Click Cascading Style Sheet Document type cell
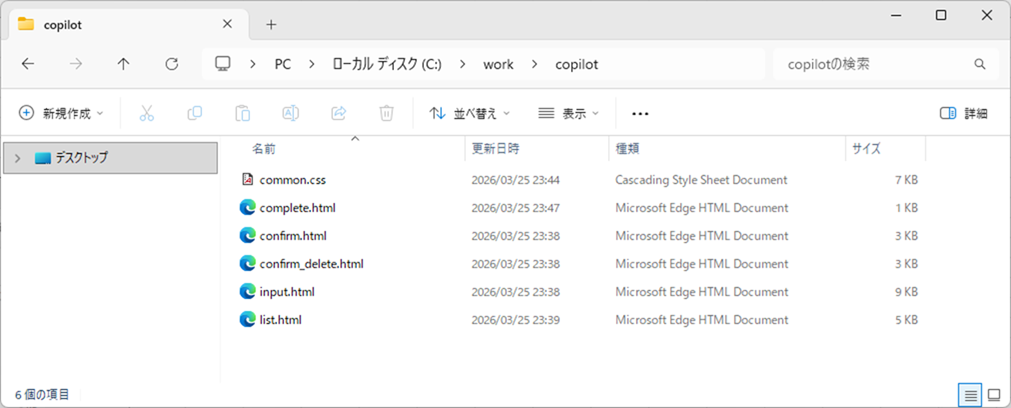Viewport: 1011px width, 408px height. coord(702,180)
